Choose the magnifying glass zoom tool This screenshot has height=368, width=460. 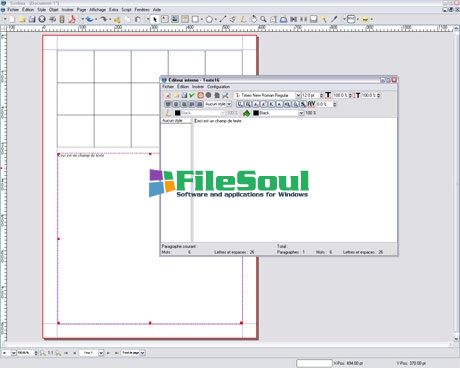[x=263, y=19]
